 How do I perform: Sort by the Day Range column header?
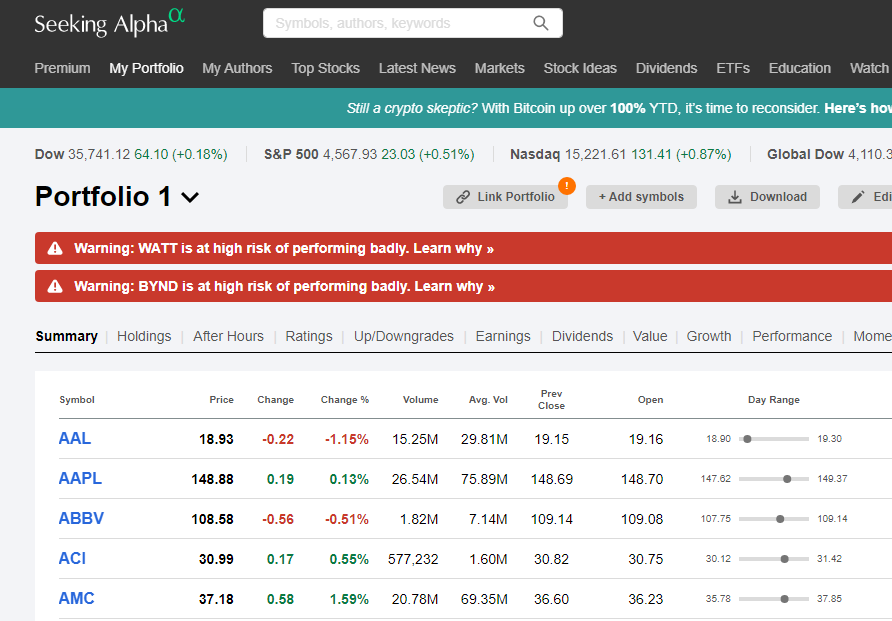click(774, 400)
